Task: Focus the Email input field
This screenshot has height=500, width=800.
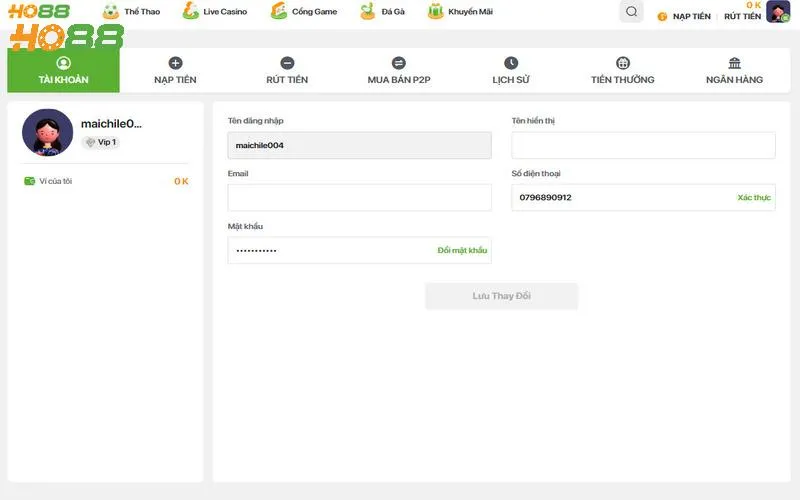Action: pos(359,198)
